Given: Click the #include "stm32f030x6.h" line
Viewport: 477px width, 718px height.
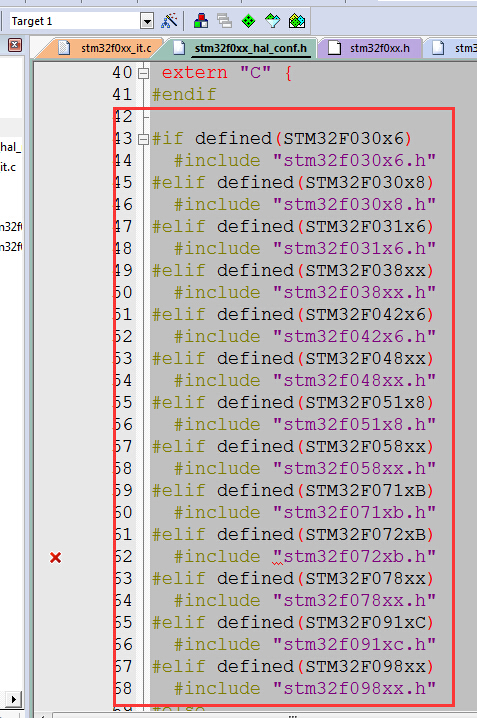Looking at the screenshot, I should [x=304, y=161].
